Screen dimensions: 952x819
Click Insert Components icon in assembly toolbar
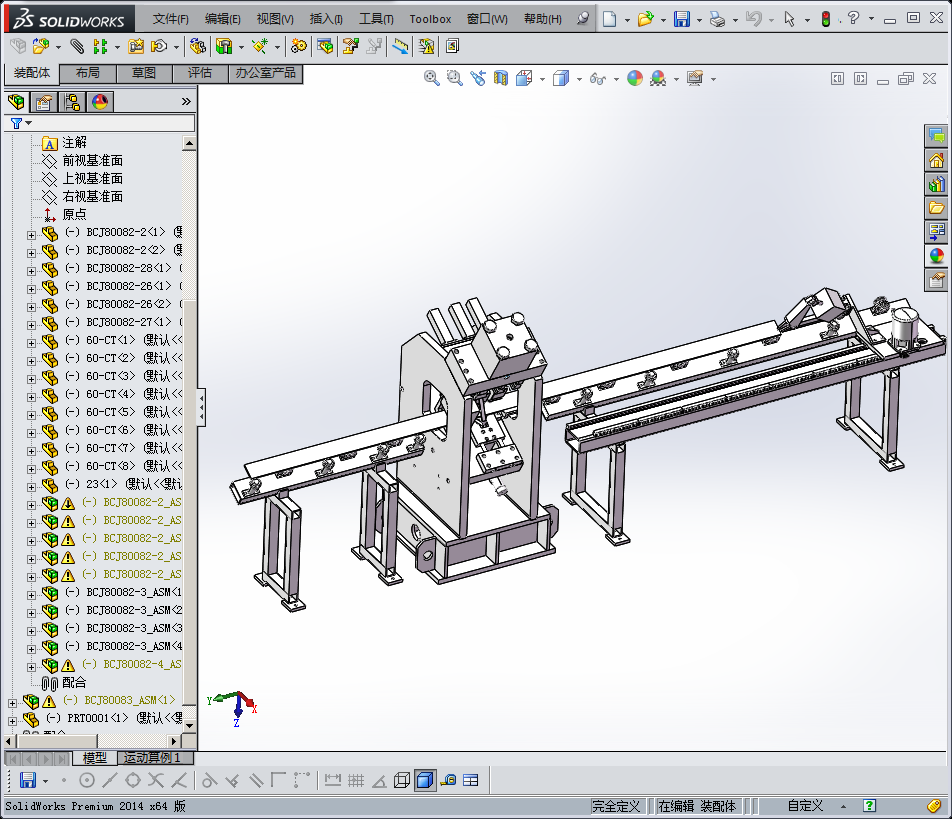pyautogui.click(x=41, y=46)
